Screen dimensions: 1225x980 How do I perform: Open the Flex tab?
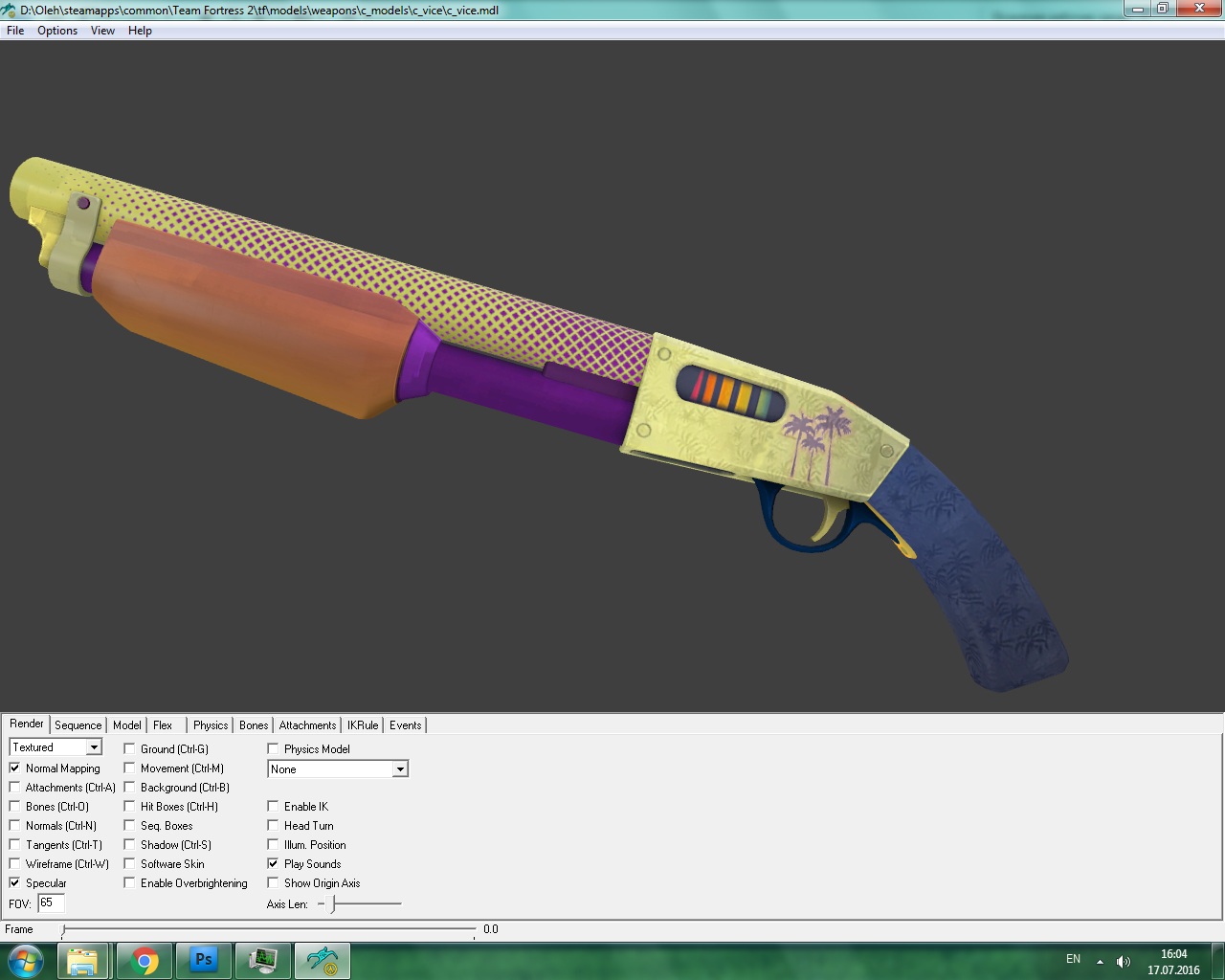[x=163, y=725]
